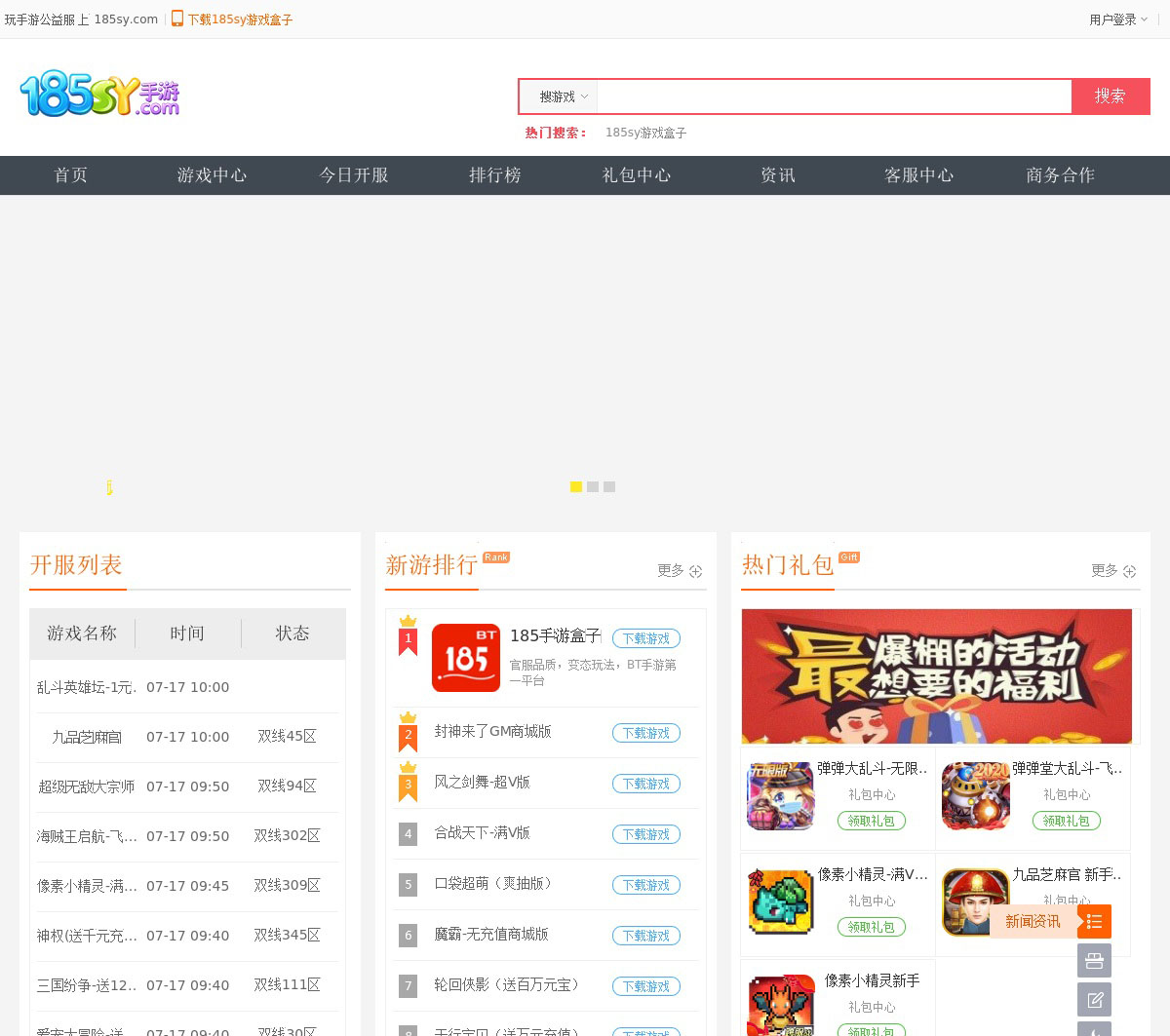Click into the search text input field
The image size is (1170, 1036).
[x=834, y=96]
